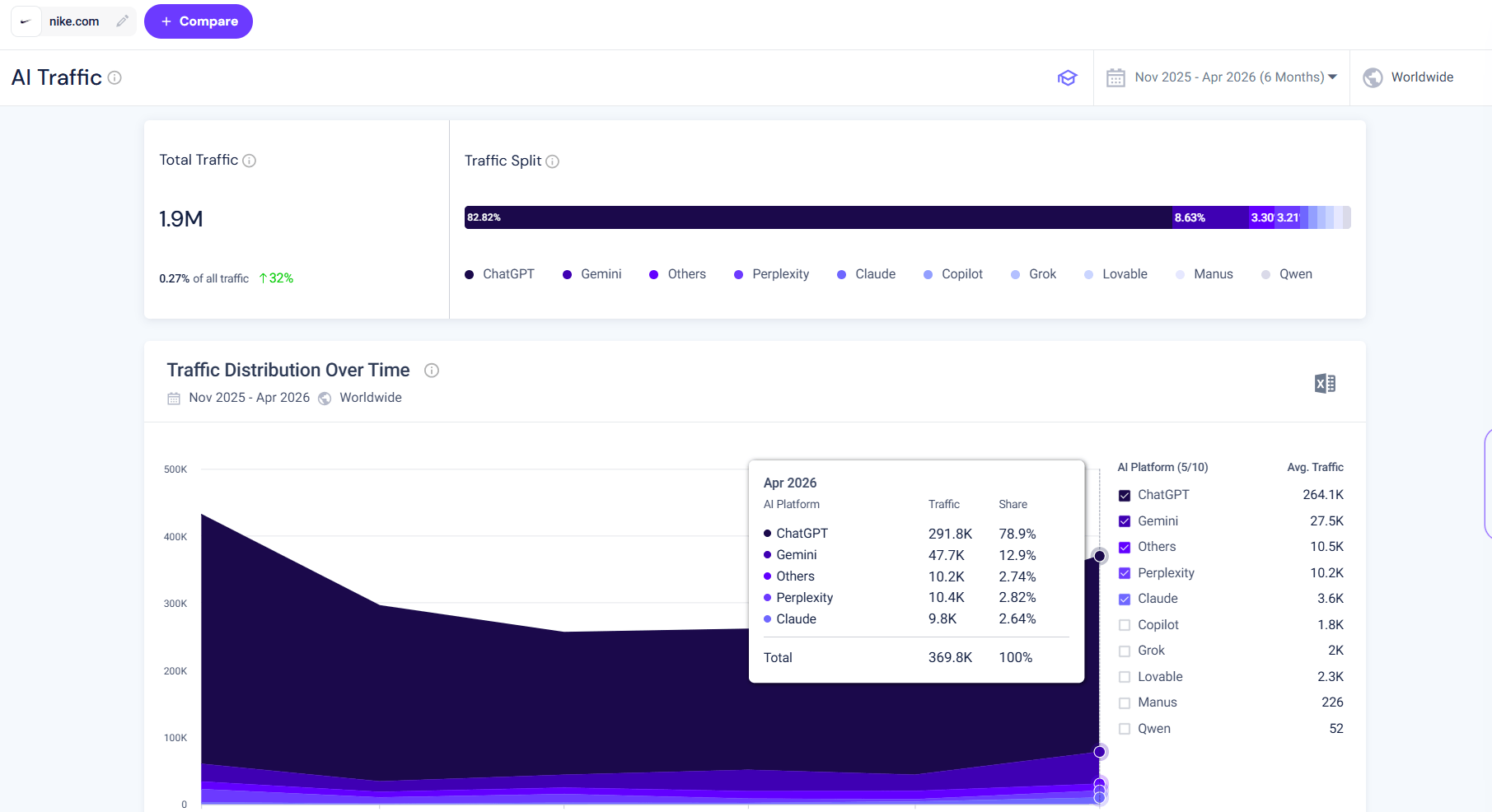Show the Total Traffic info icon
1492x812 pixels.
click(249, 161)
